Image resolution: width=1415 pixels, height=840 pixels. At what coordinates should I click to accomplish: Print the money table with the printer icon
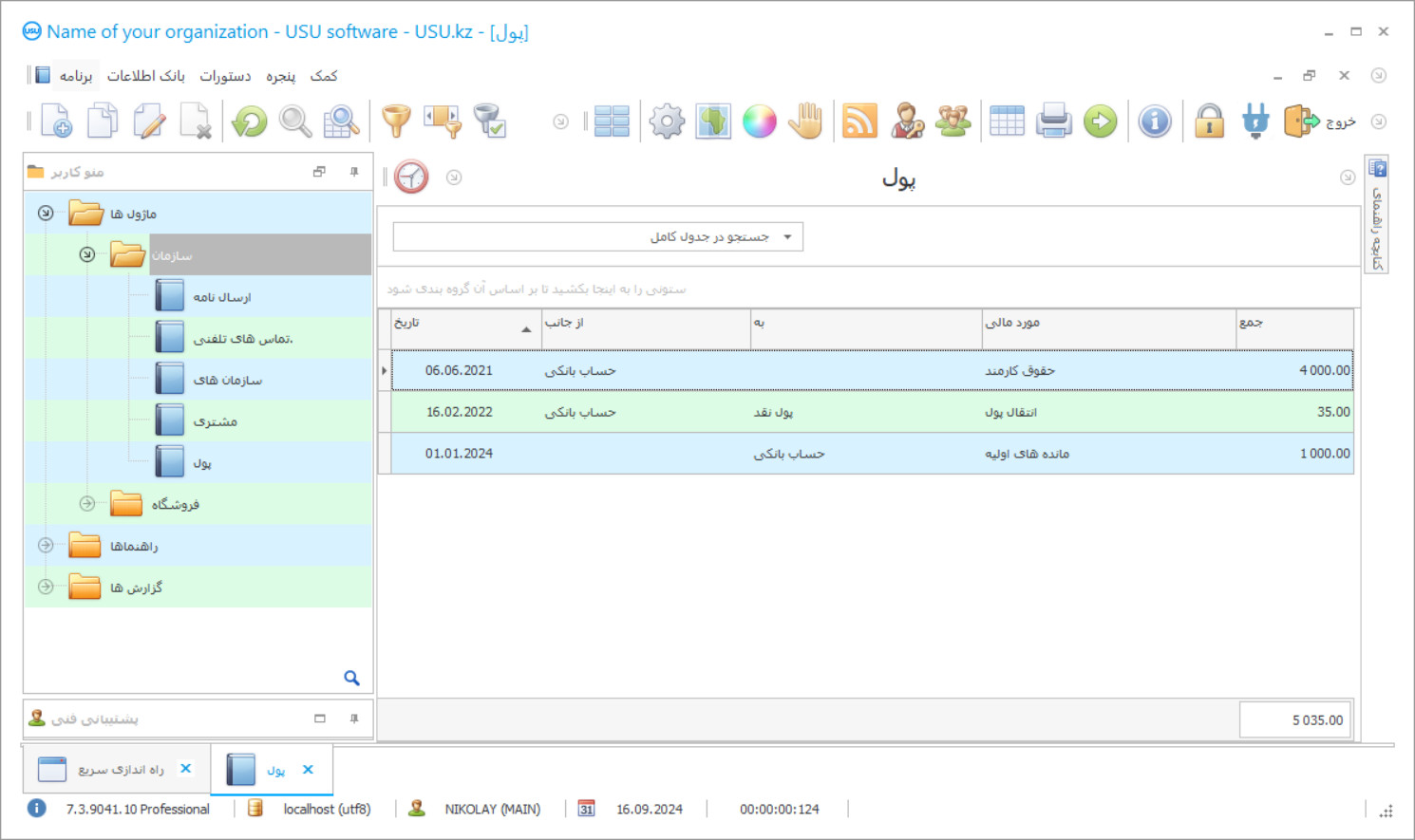point(1053,121)
